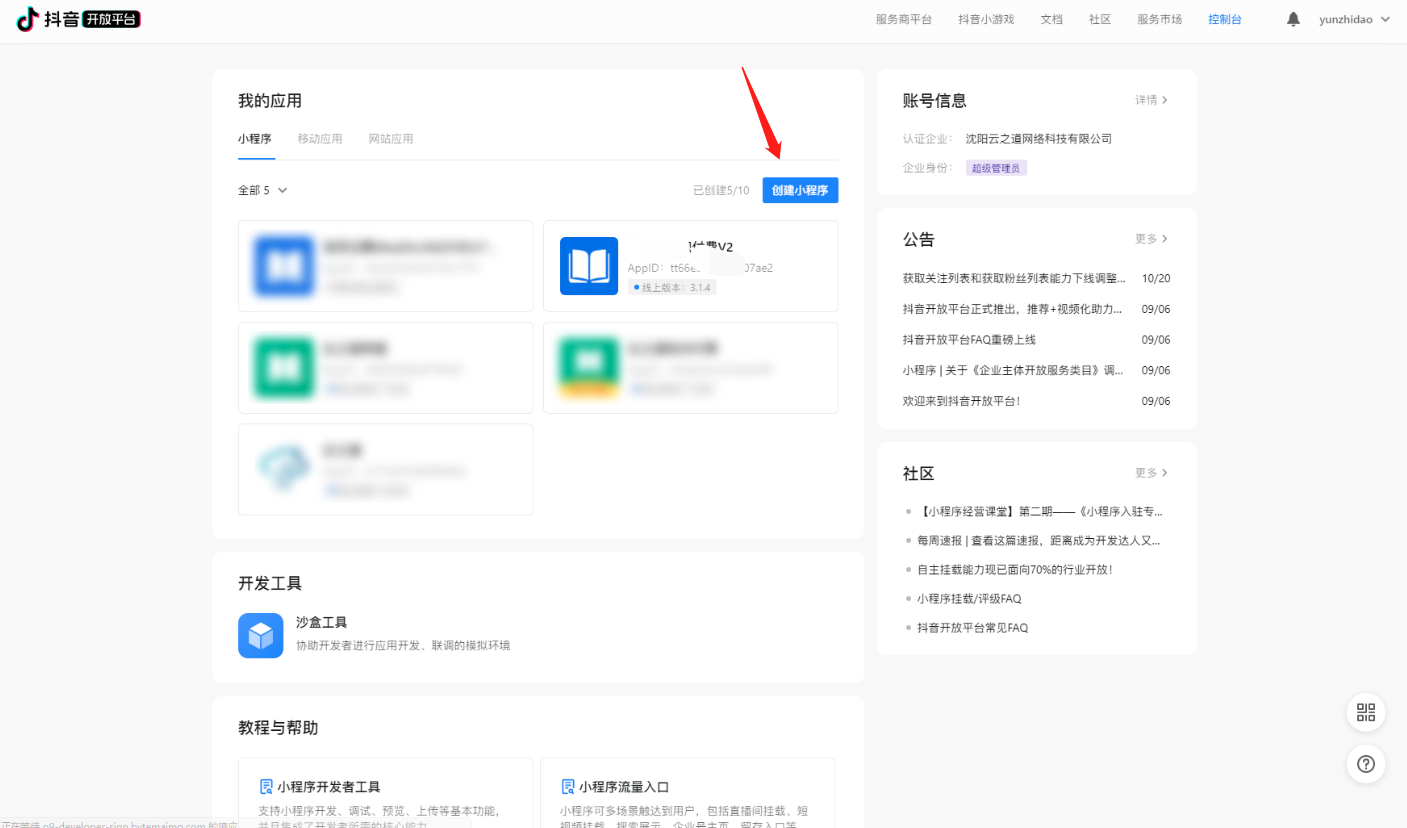This screenshot has width=1407, height=828.
Task: Open 服务商平台 in top navigation
Action: pos(903,19)
